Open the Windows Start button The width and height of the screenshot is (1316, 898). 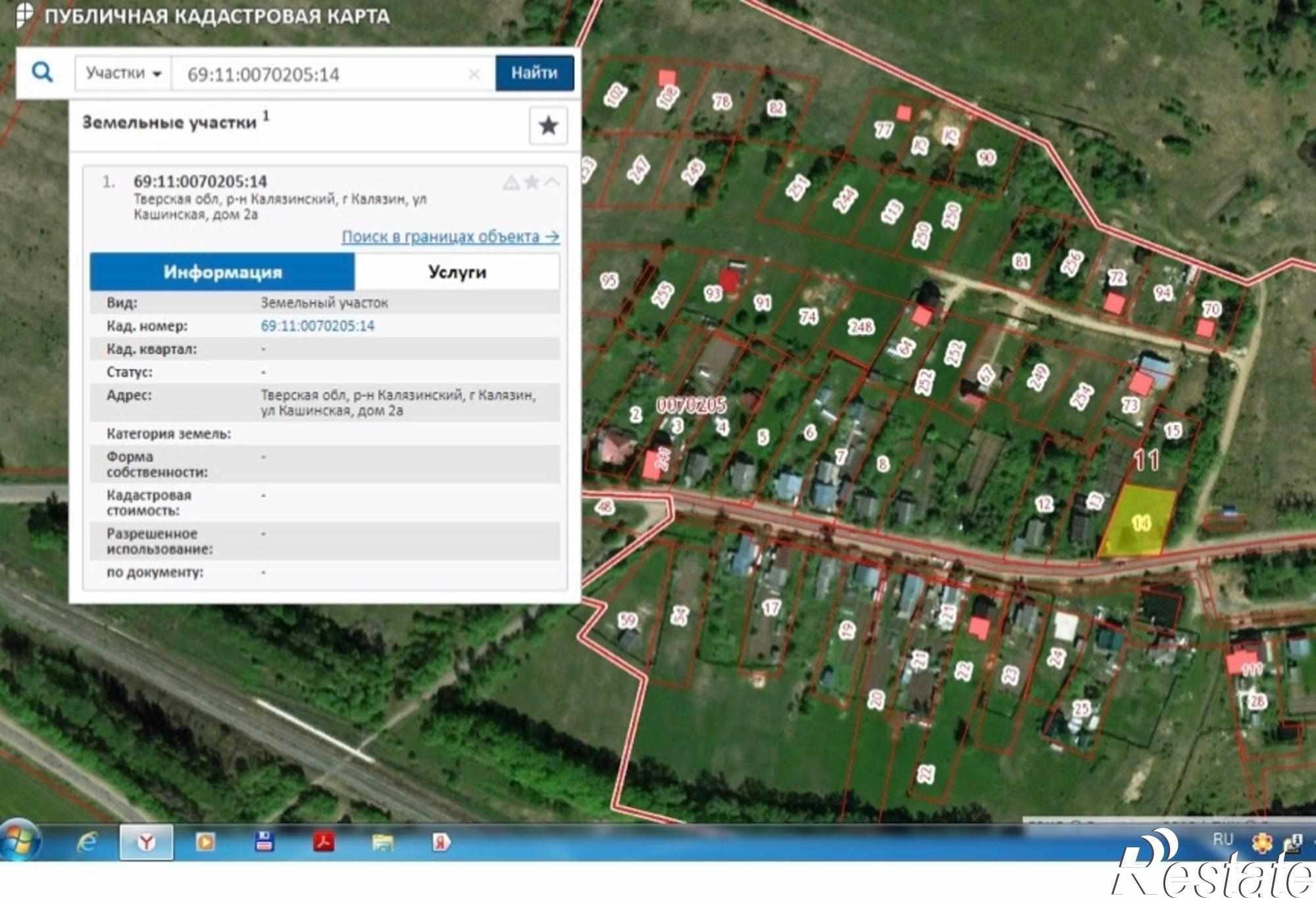click(20, 841)
